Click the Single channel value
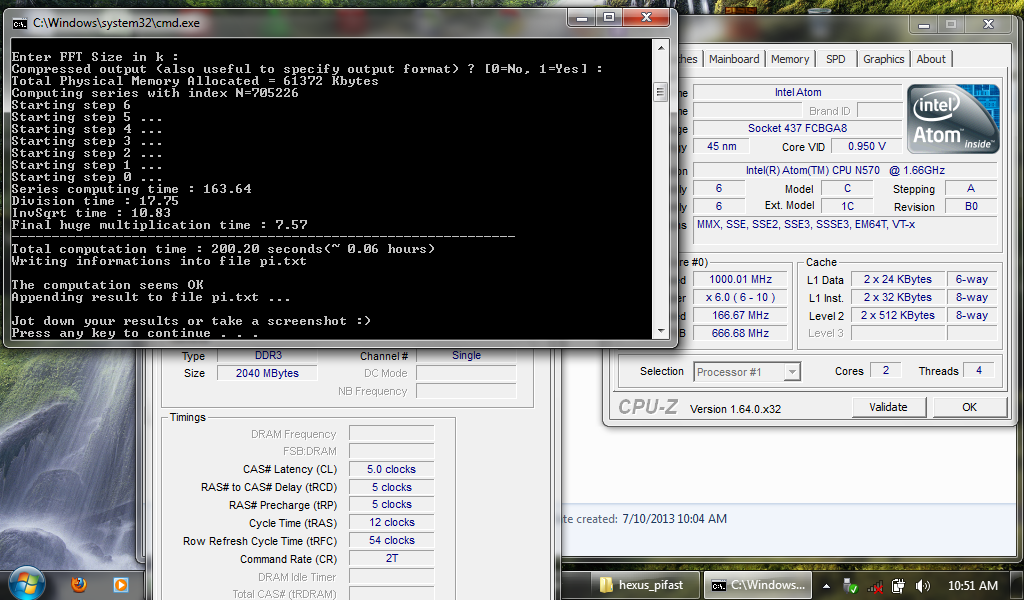The width and height of the screenshot is (1024, 600). (x=466, y=355)
